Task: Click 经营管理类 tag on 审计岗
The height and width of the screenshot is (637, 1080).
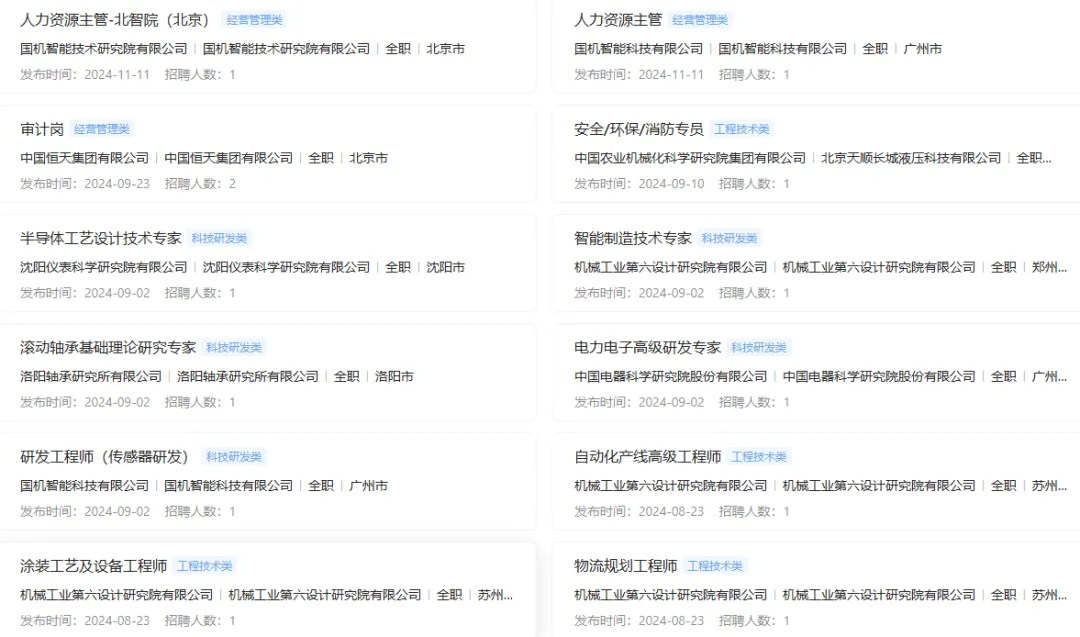Action: pyautogui.click(x=102, y=129)
